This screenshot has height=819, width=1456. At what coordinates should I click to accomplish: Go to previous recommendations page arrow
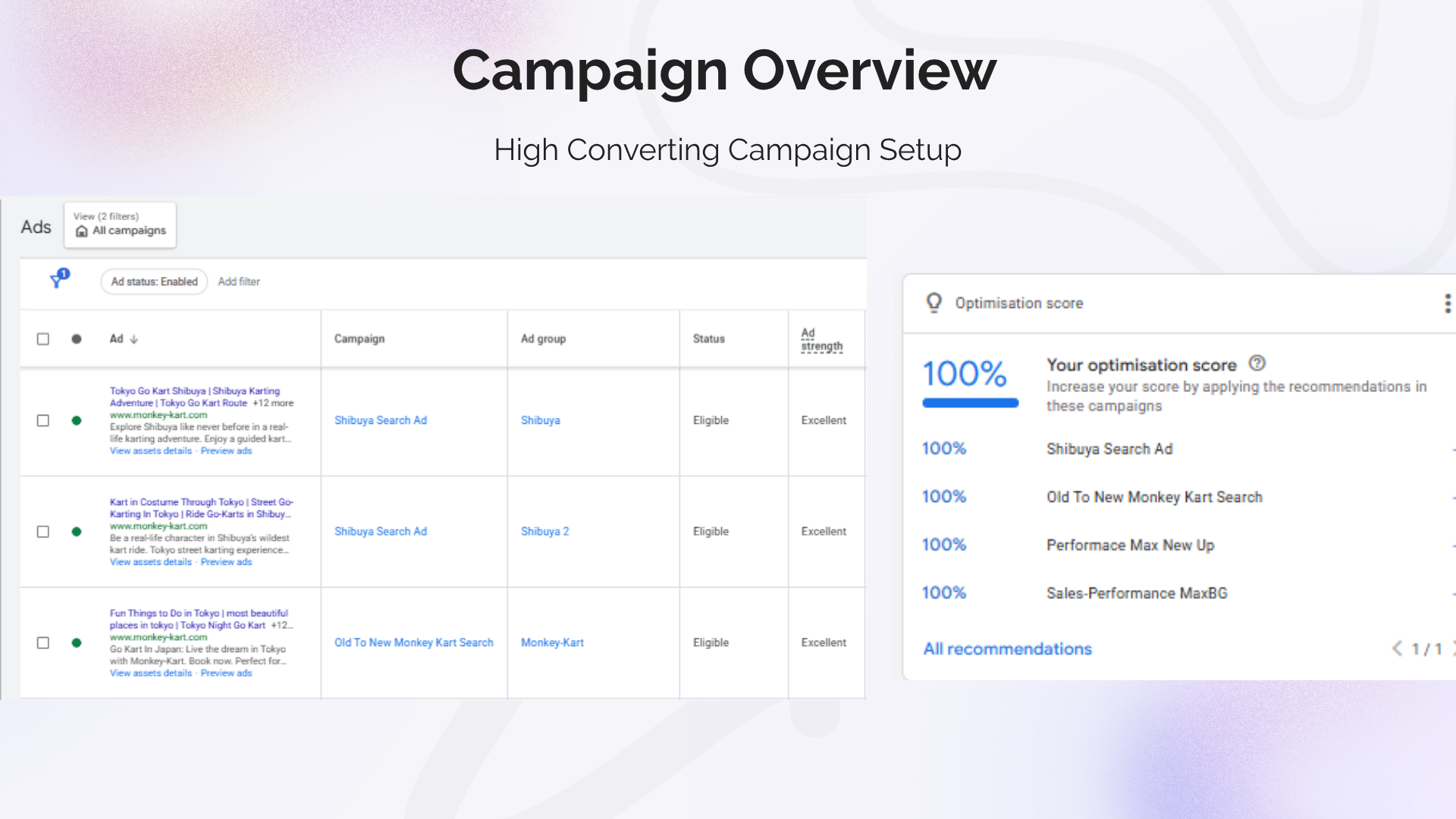1396,648
